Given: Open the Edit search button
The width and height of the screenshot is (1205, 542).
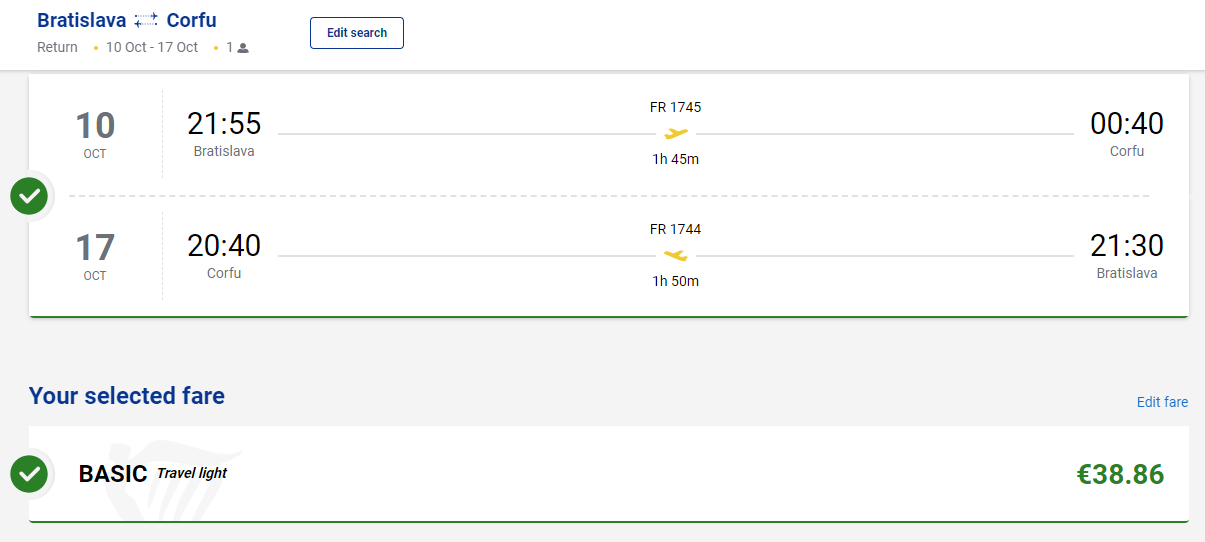Looking at the screenshot, I should pyautogui.click(x=357, y=33).
